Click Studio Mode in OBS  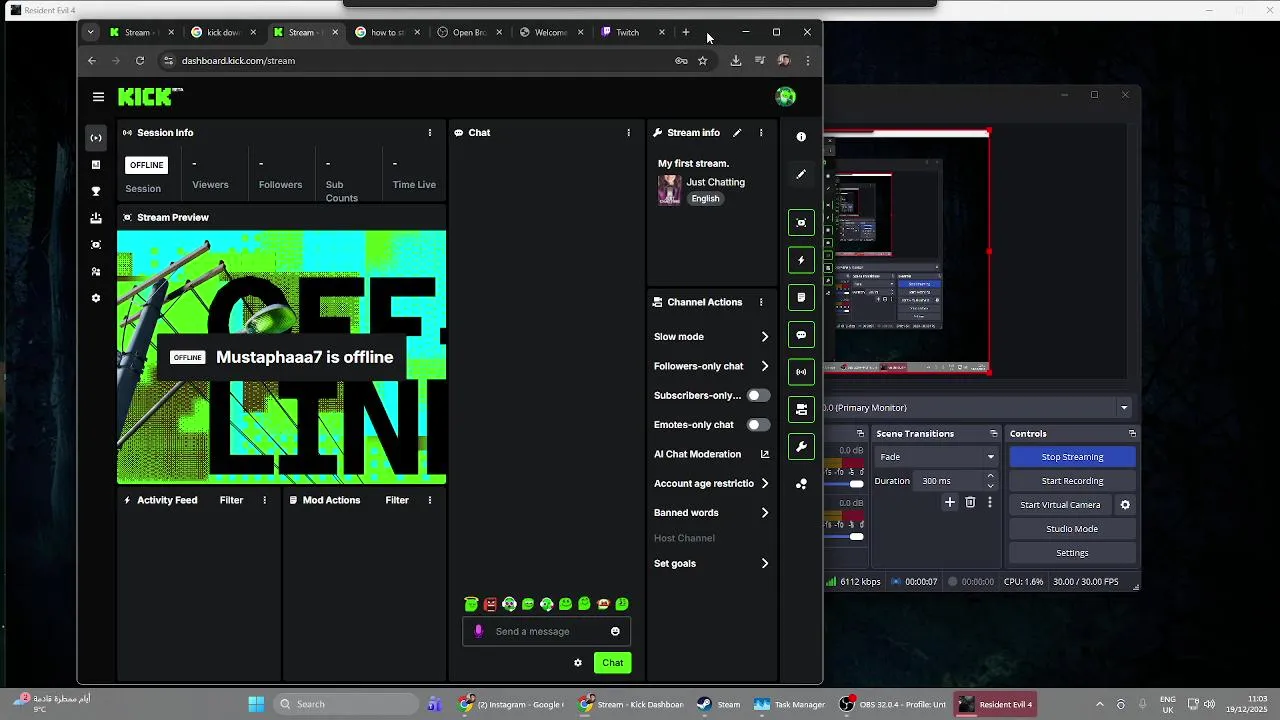[x=1072, y=529]
